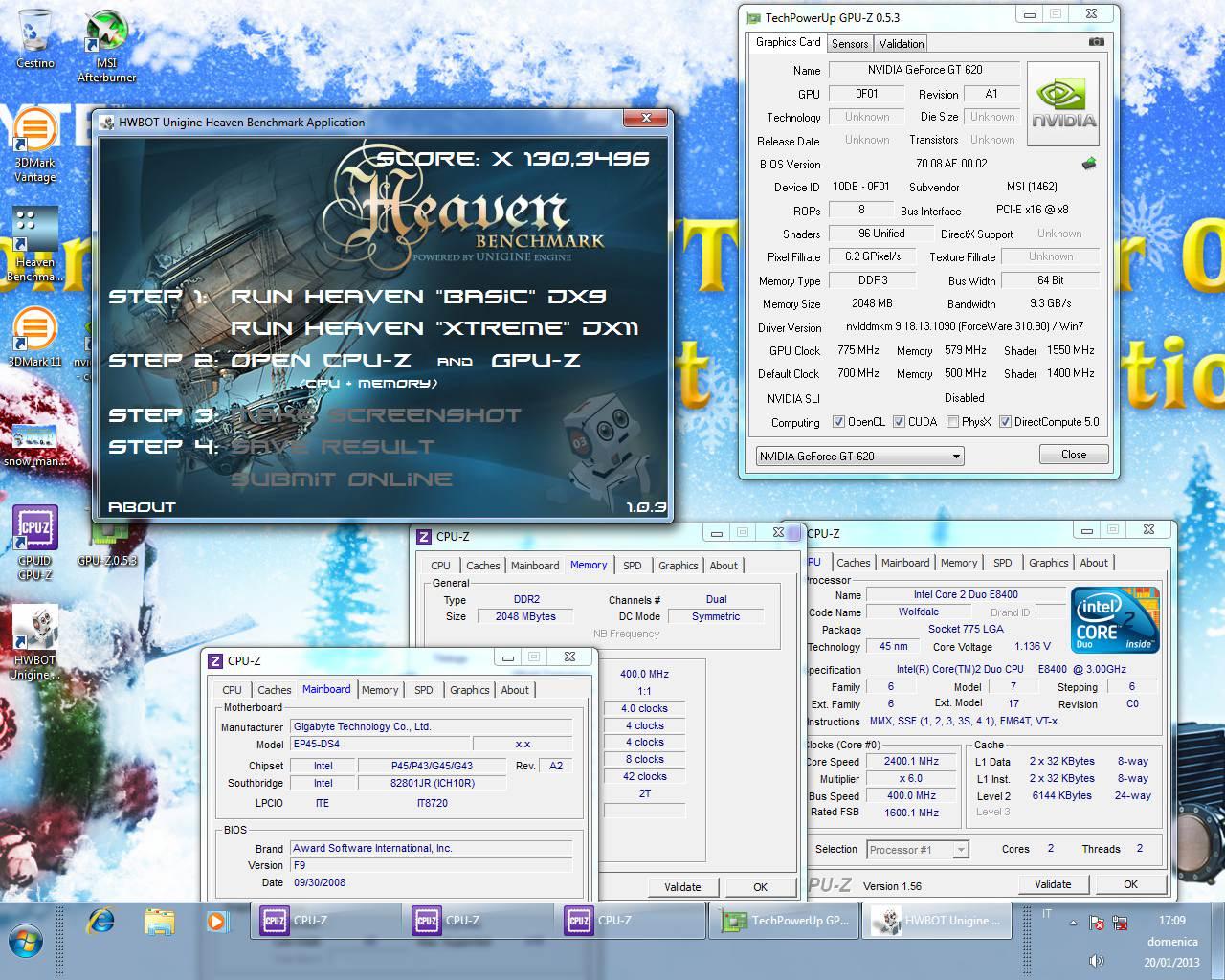1225x980 pixels.
Task: Open the SPD tab in the Memory CPU-Z window
Action: click(632, 566)
